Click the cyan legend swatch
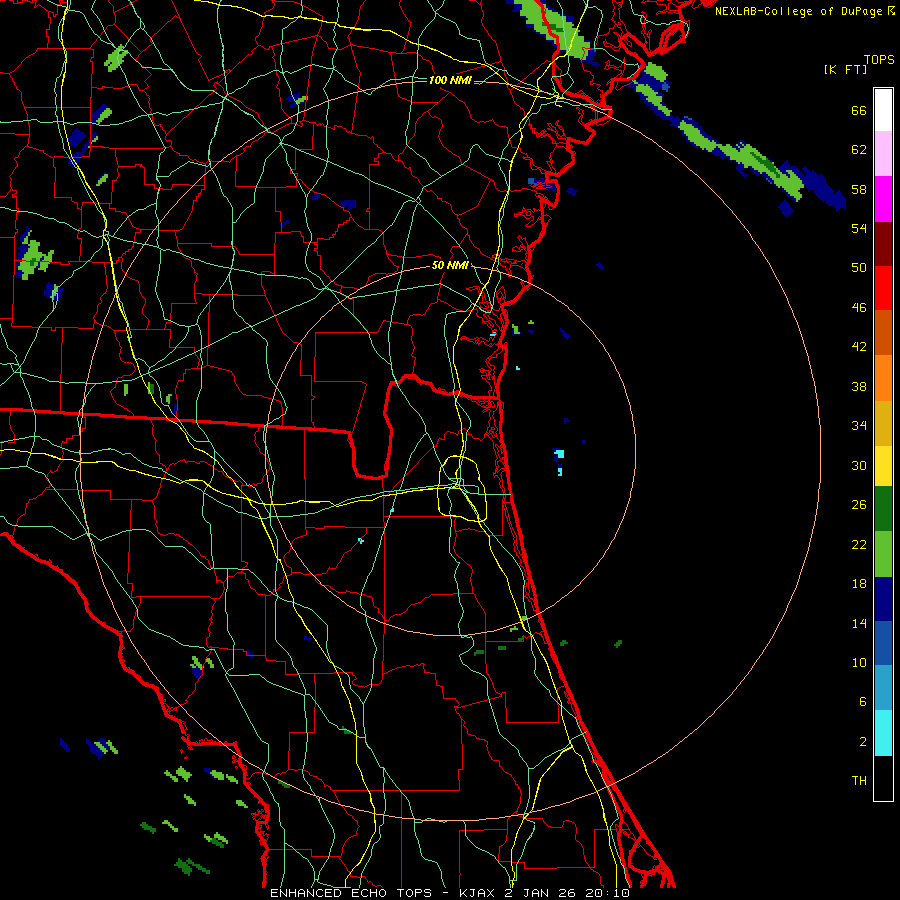Screen dimensions: 900x900 point(883,733)
